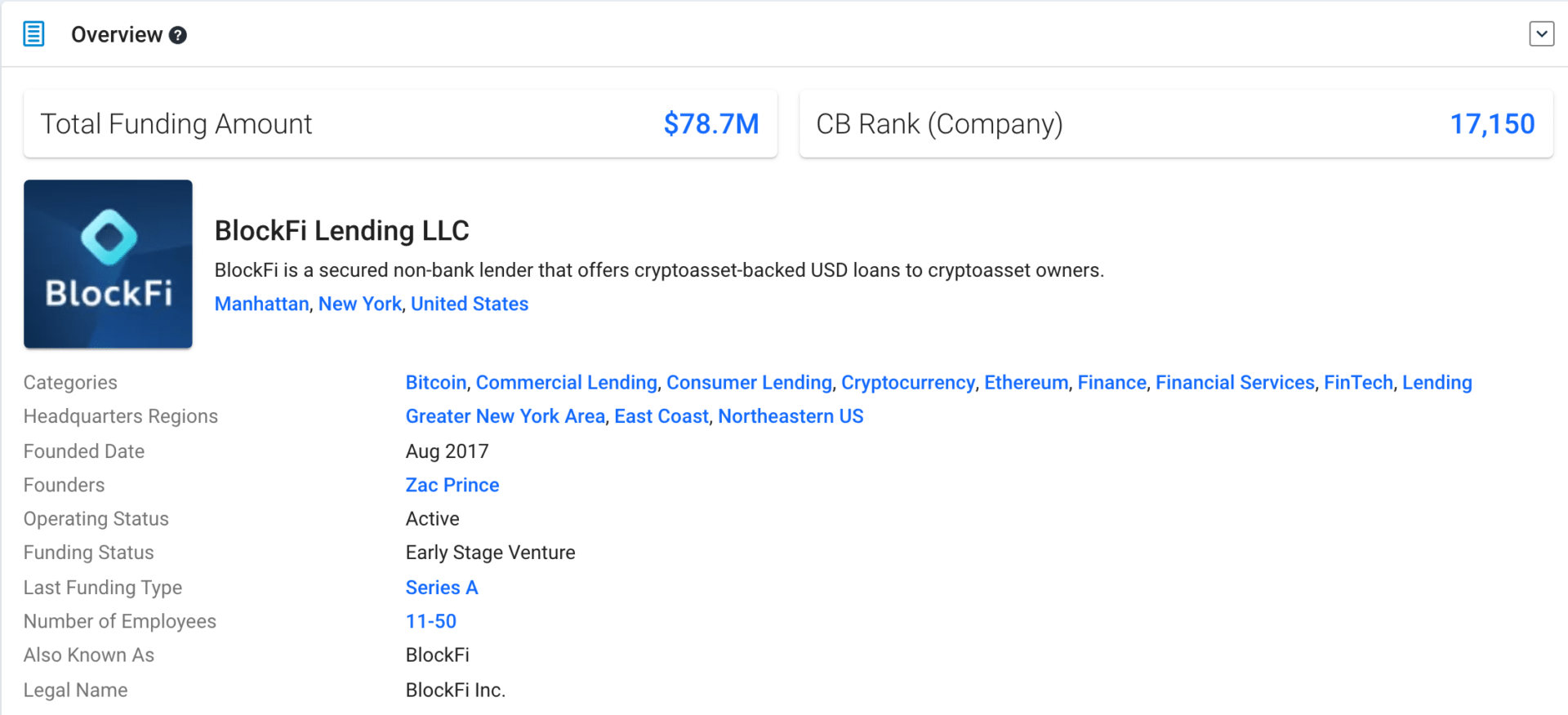Viewport: 1568px width, 715px height.
Task: Select the Northeastern US region link
Action: (x=790, y=416)
